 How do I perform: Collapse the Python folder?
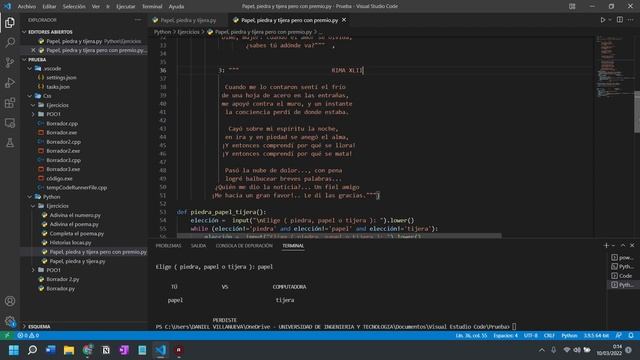[x=30, y=197]
